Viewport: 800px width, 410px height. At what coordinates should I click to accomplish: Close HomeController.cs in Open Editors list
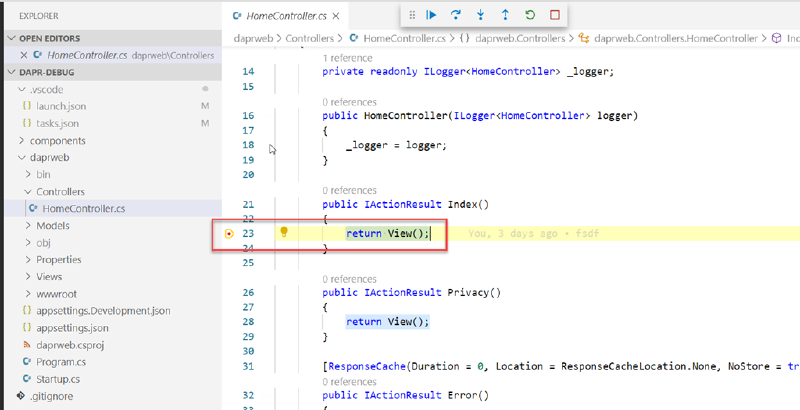23,56
